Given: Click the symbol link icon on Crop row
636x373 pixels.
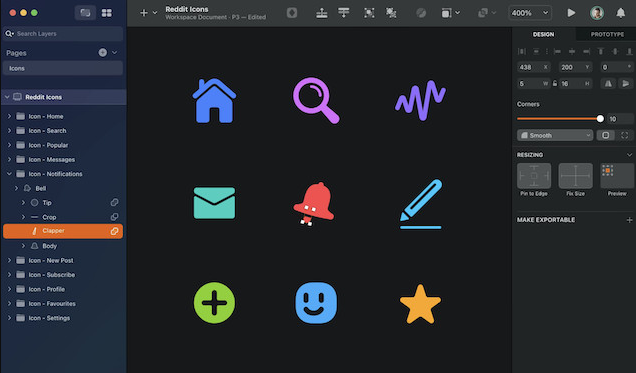Looking at the screenshot, I should [x=115, y=217].
